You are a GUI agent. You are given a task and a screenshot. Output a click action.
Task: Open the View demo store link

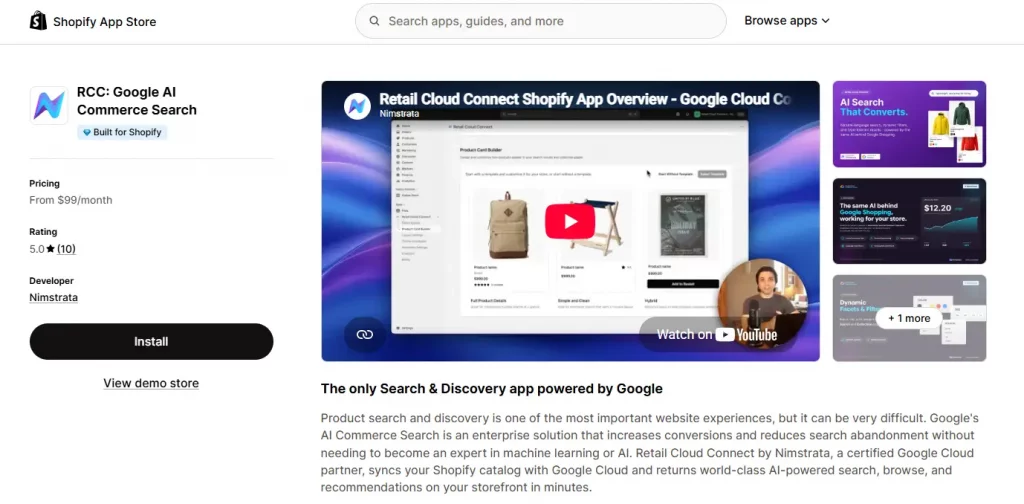pos(151,383)
